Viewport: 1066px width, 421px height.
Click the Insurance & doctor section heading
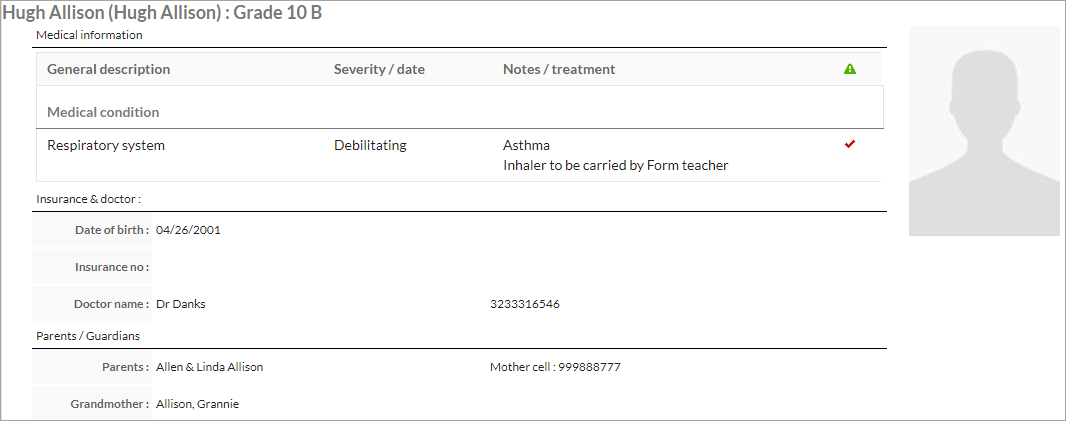pyautogui.click(x=88, y=199)
